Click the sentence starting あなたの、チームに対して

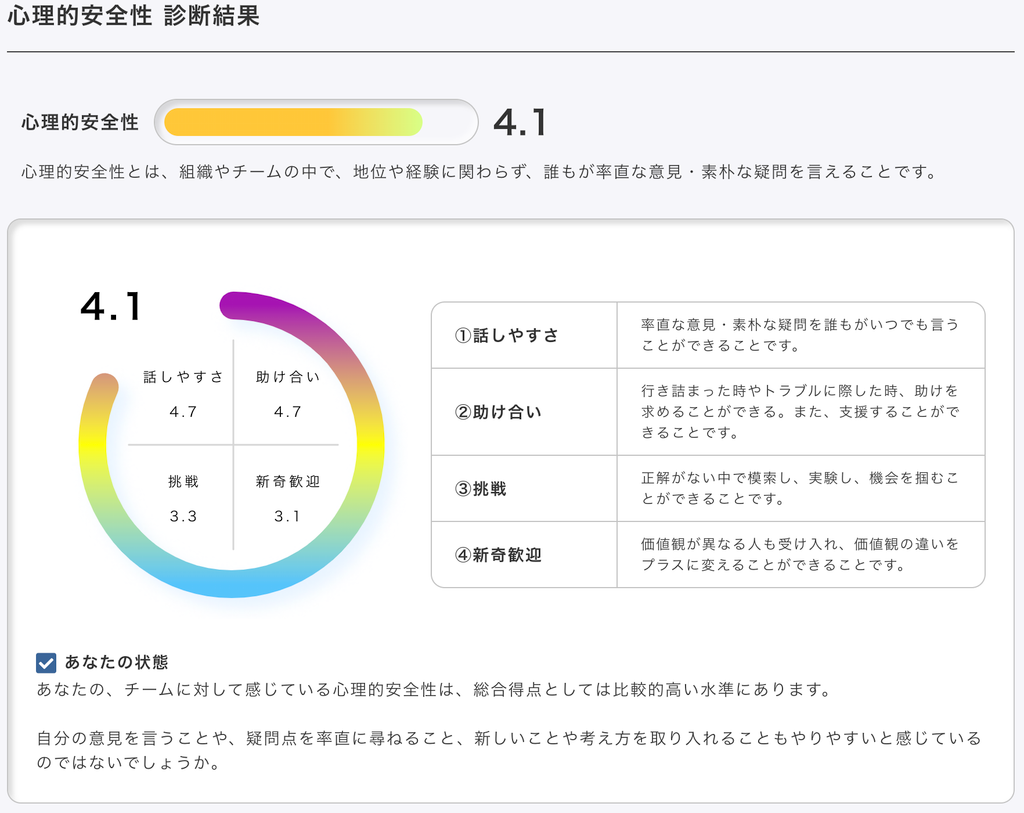[x=434, y=690]
